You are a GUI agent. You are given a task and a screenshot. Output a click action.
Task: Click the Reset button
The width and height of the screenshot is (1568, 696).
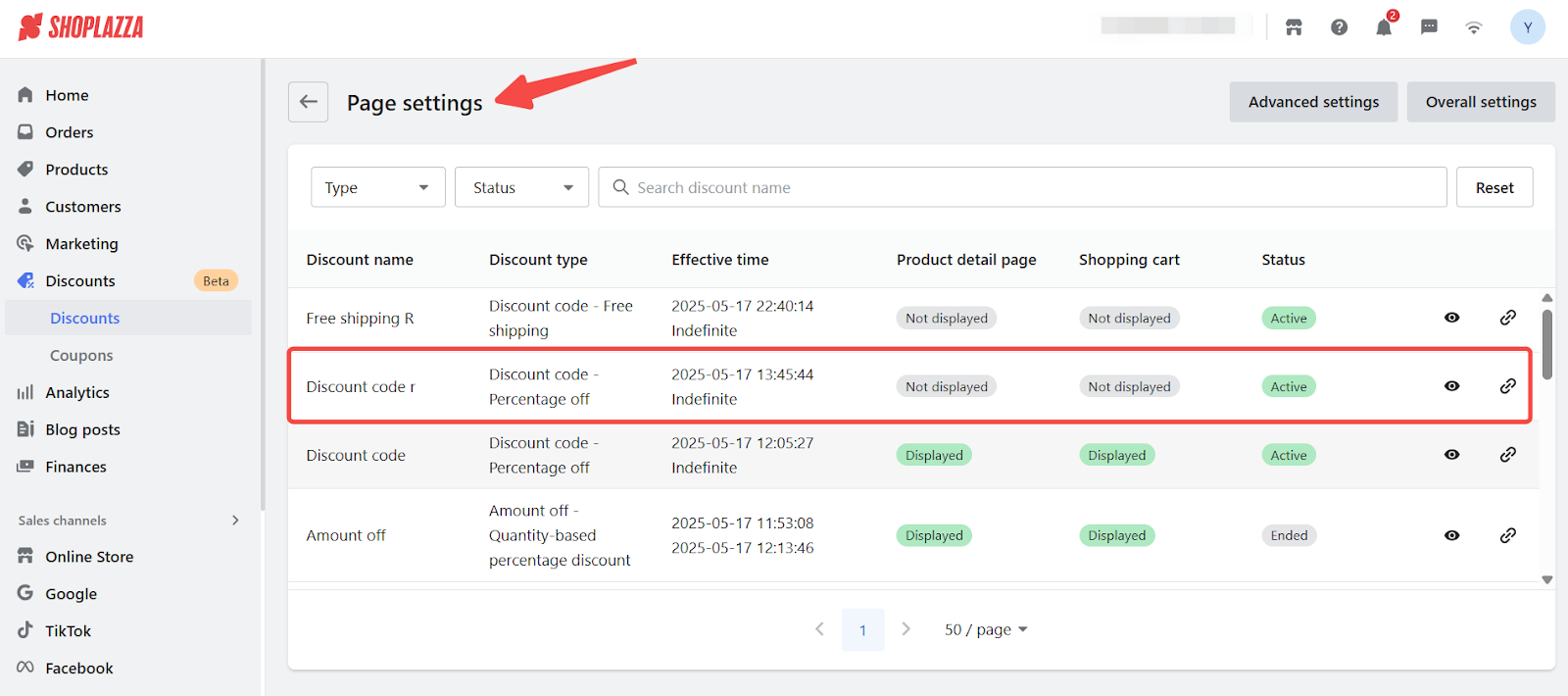point(1494,187)
